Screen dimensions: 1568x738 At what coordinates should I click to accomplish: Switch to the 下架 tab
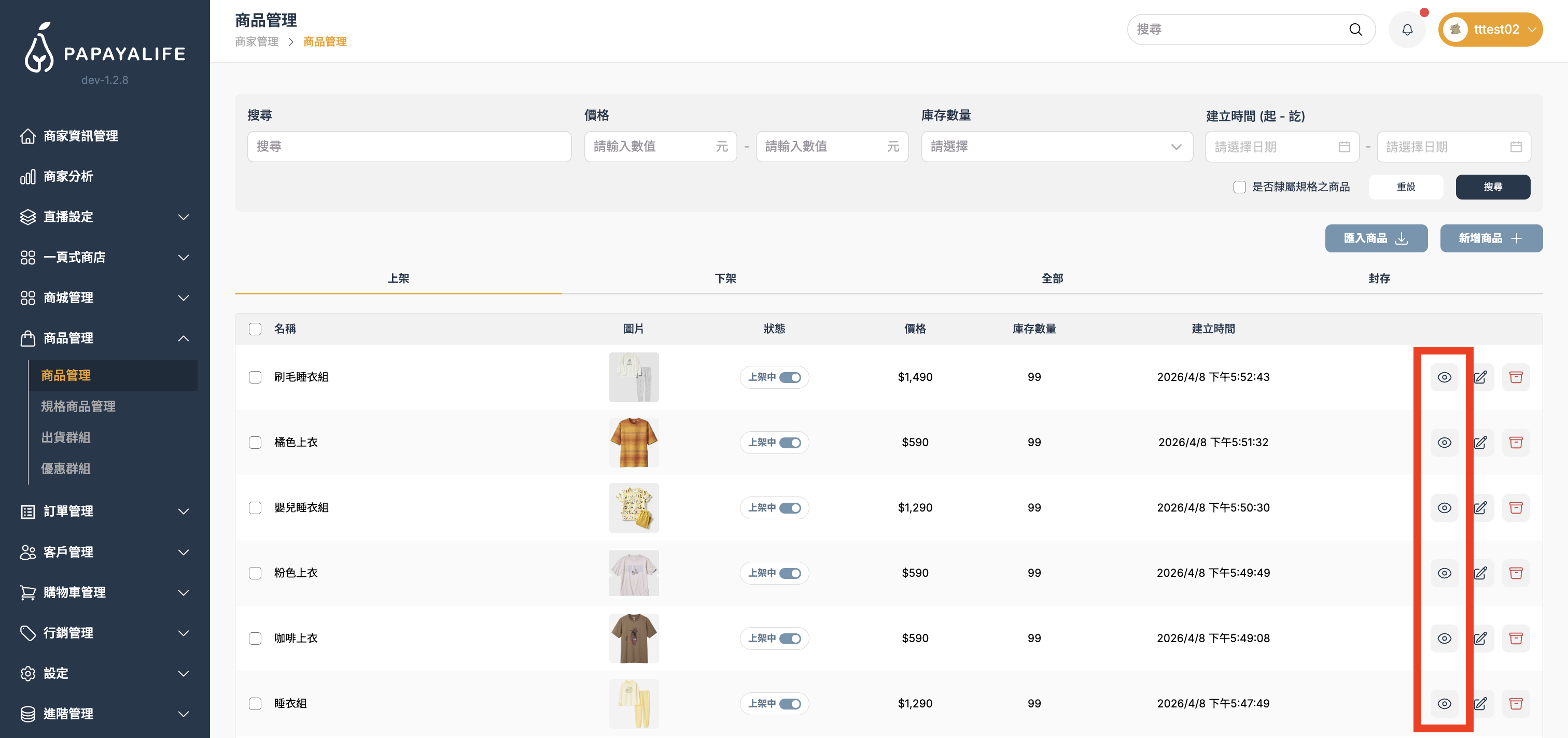click(725, 278)
